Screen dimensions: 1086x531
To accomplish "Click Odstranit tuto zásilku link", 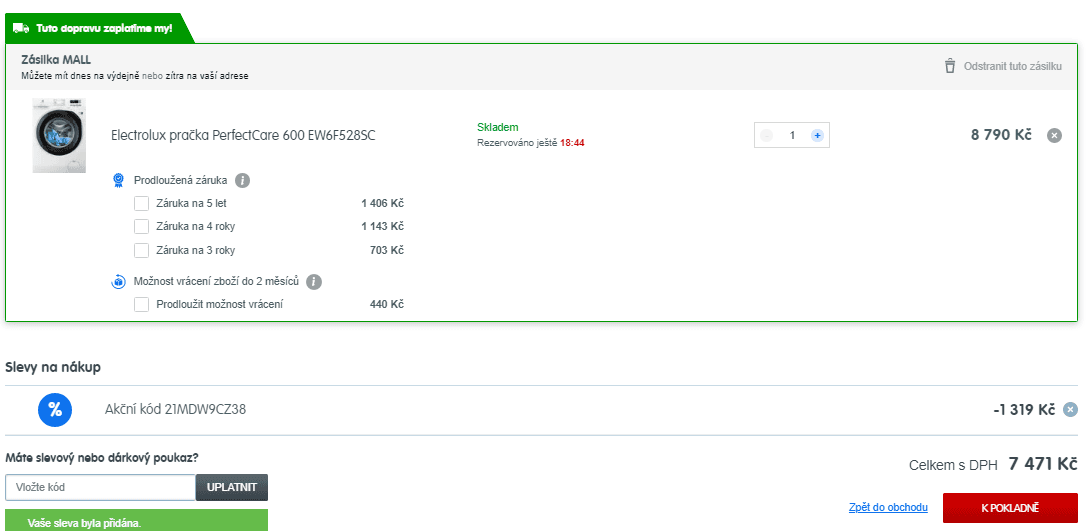I will 1013,66.
